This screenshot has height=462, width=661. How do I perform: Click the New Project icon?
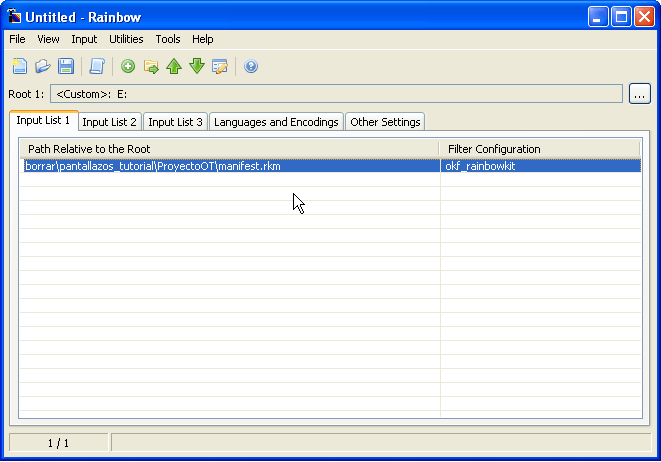coord(20,67)
